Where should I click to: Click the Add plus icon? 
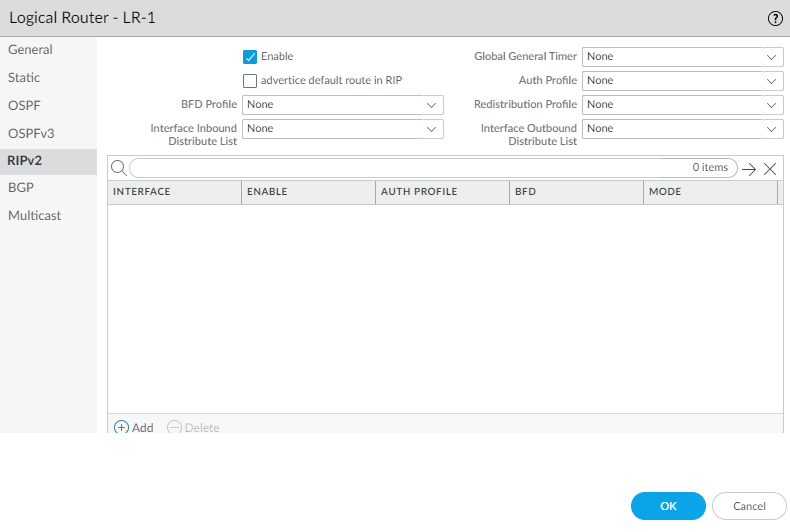pyautogui.click(x=121, y=427)
